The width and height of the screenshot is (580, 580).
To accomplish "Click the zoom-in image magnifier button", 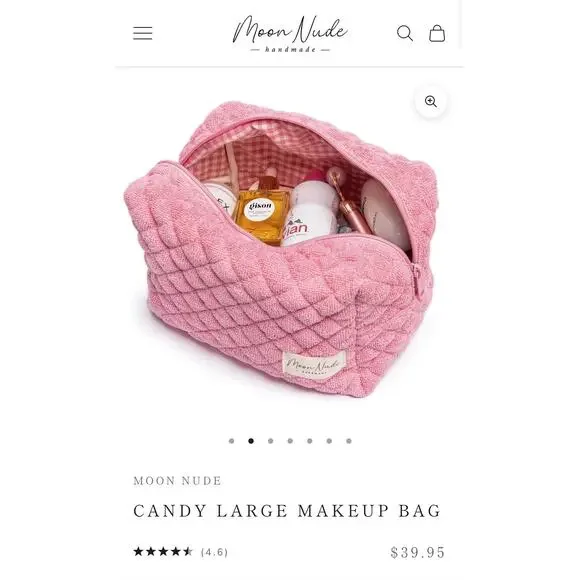I will pos(431,101).
